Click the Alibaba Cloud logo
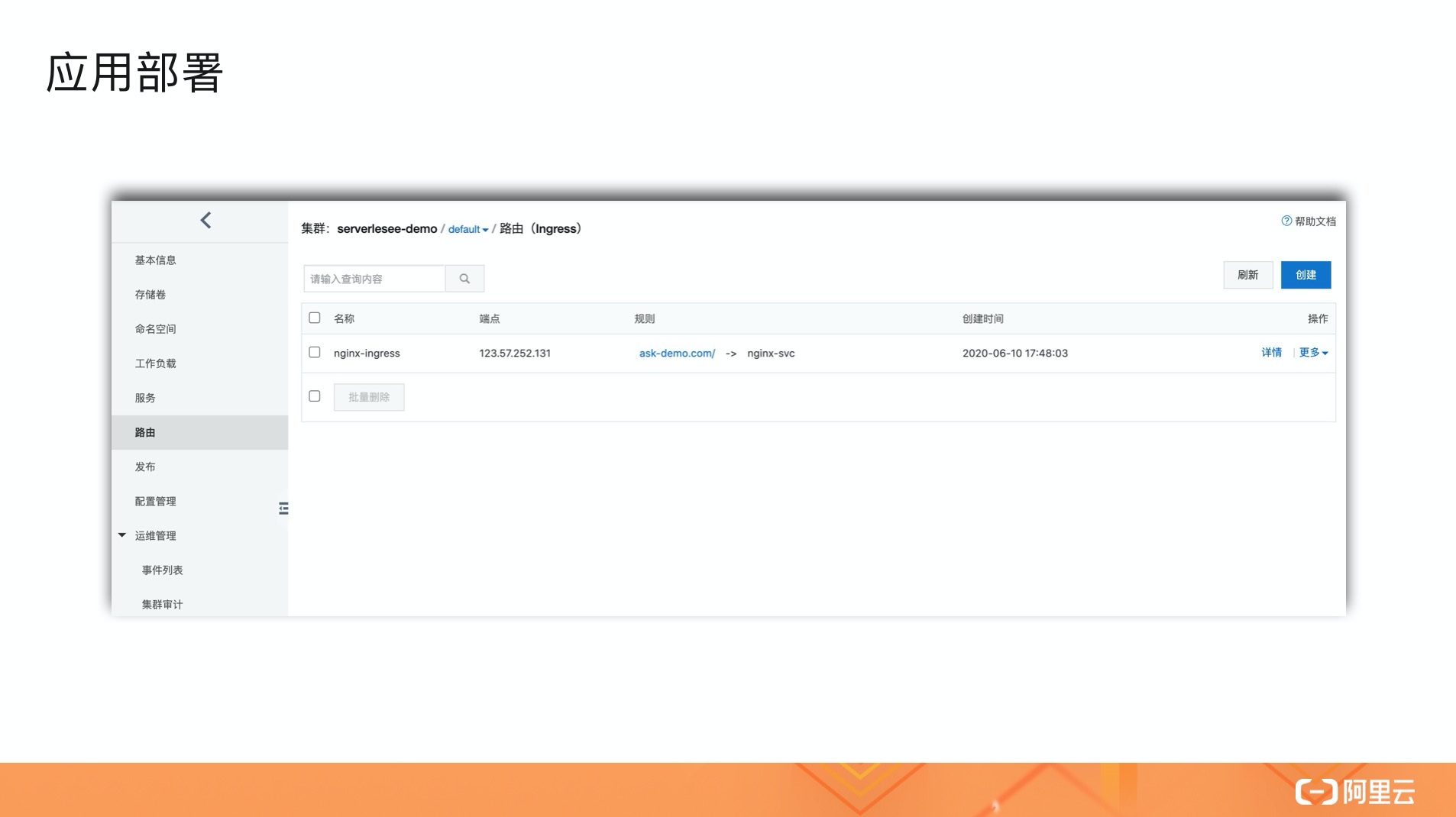1456x817 pixels. pyautogui.click(x=1354, y=792)
